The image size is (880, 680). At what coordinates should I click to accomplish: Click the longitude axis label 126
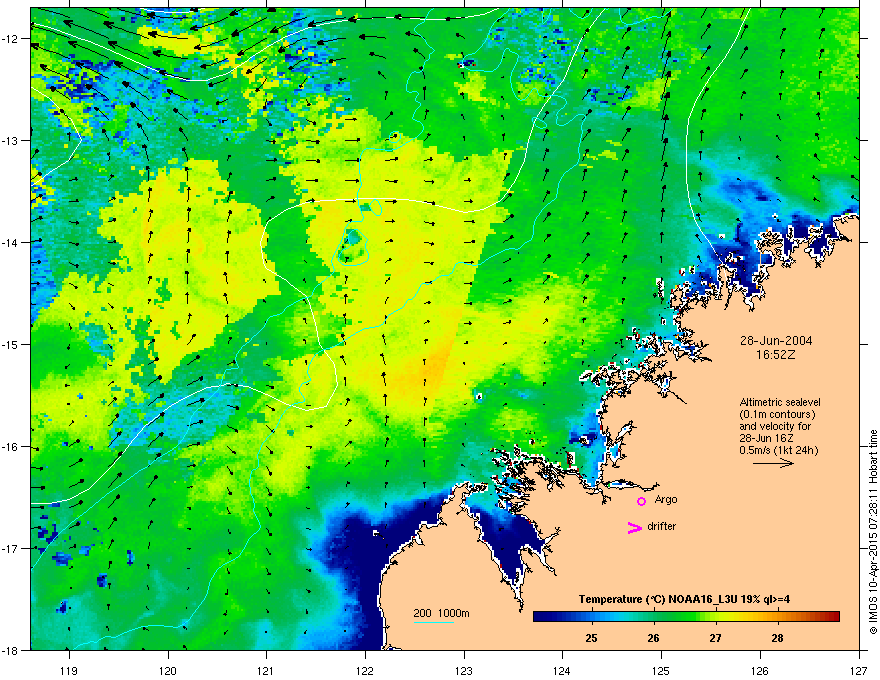pos(760,670)
